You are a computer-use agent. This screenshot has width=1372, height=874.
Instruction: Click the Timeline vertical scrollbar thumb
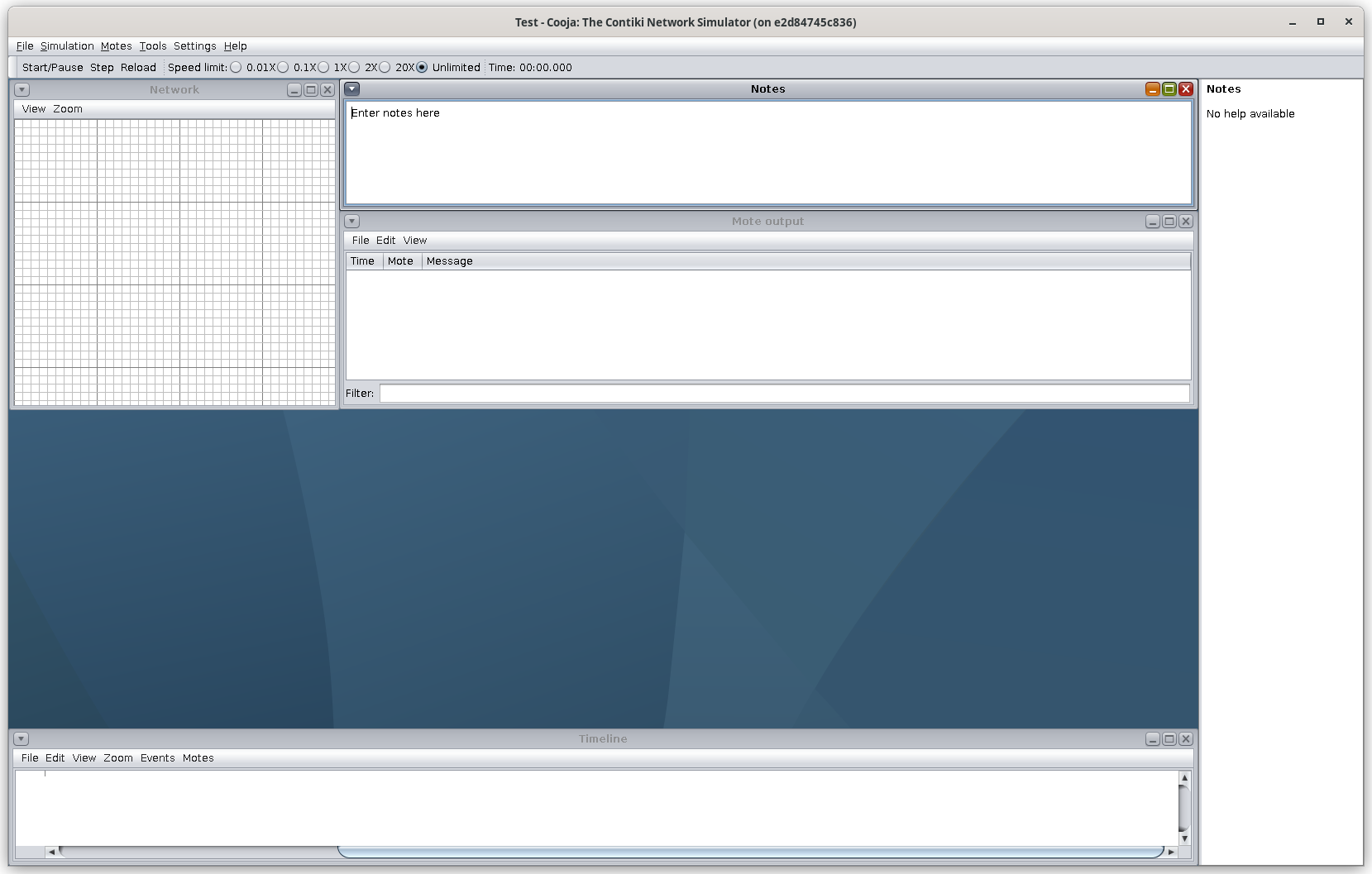tap(1184, 808)
